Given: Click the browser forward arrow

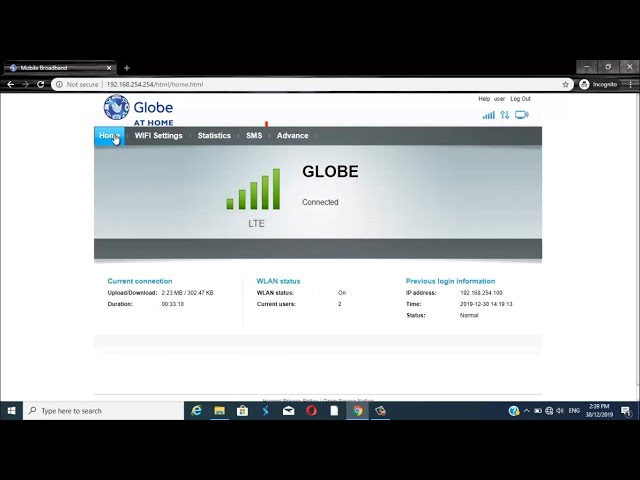Looking at the screenshot, I should (26, 84).
